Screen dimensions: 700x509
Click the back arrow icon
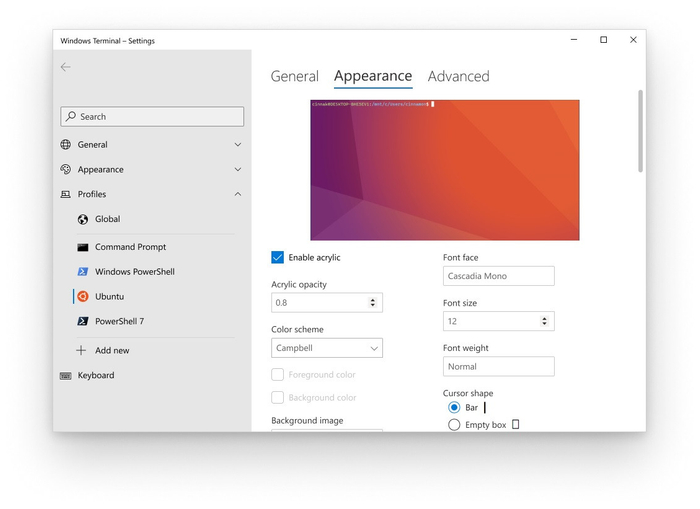66,67
